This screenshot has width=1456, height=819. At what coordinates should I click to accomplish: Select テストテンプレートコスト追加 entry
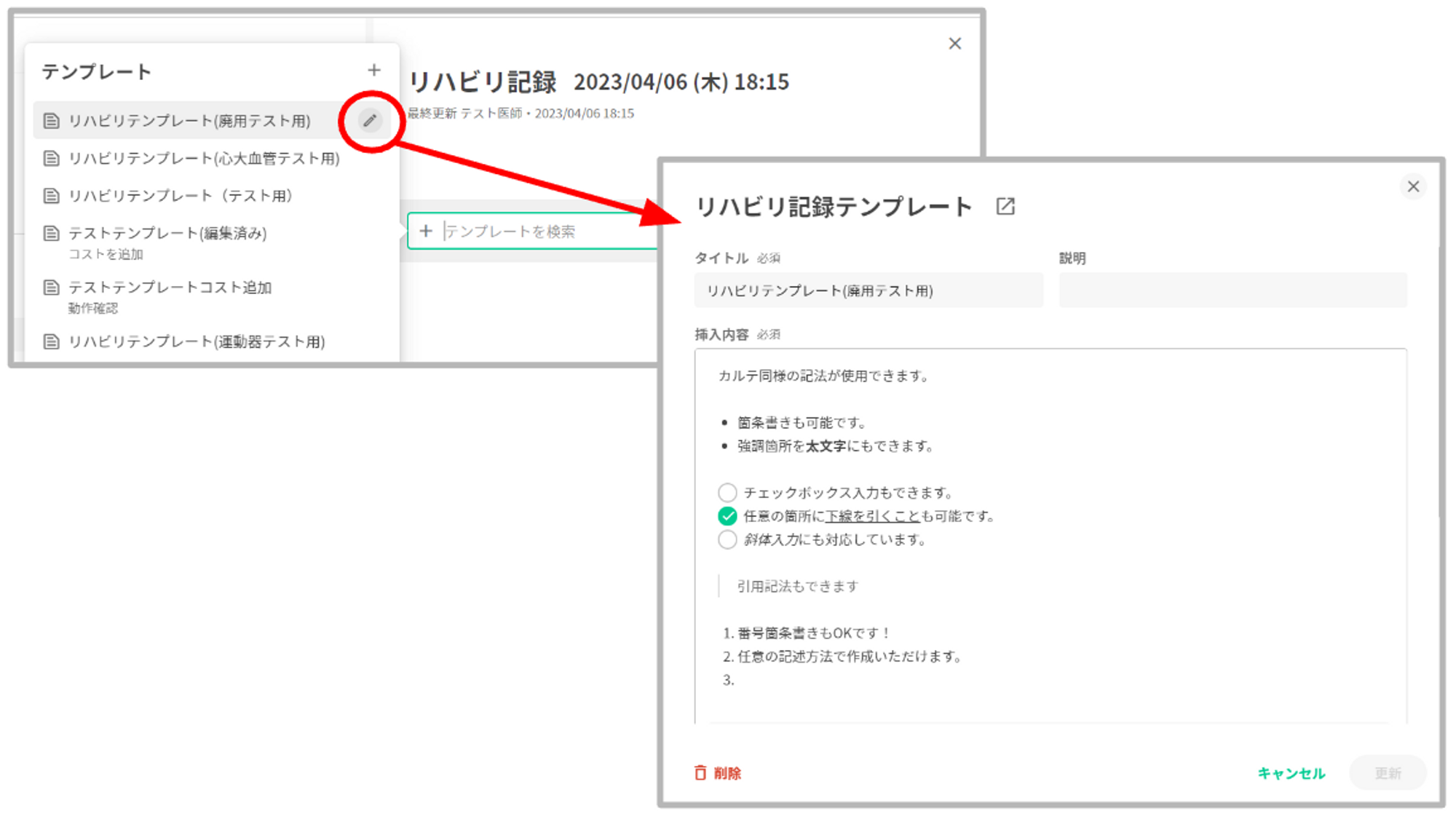211,296
